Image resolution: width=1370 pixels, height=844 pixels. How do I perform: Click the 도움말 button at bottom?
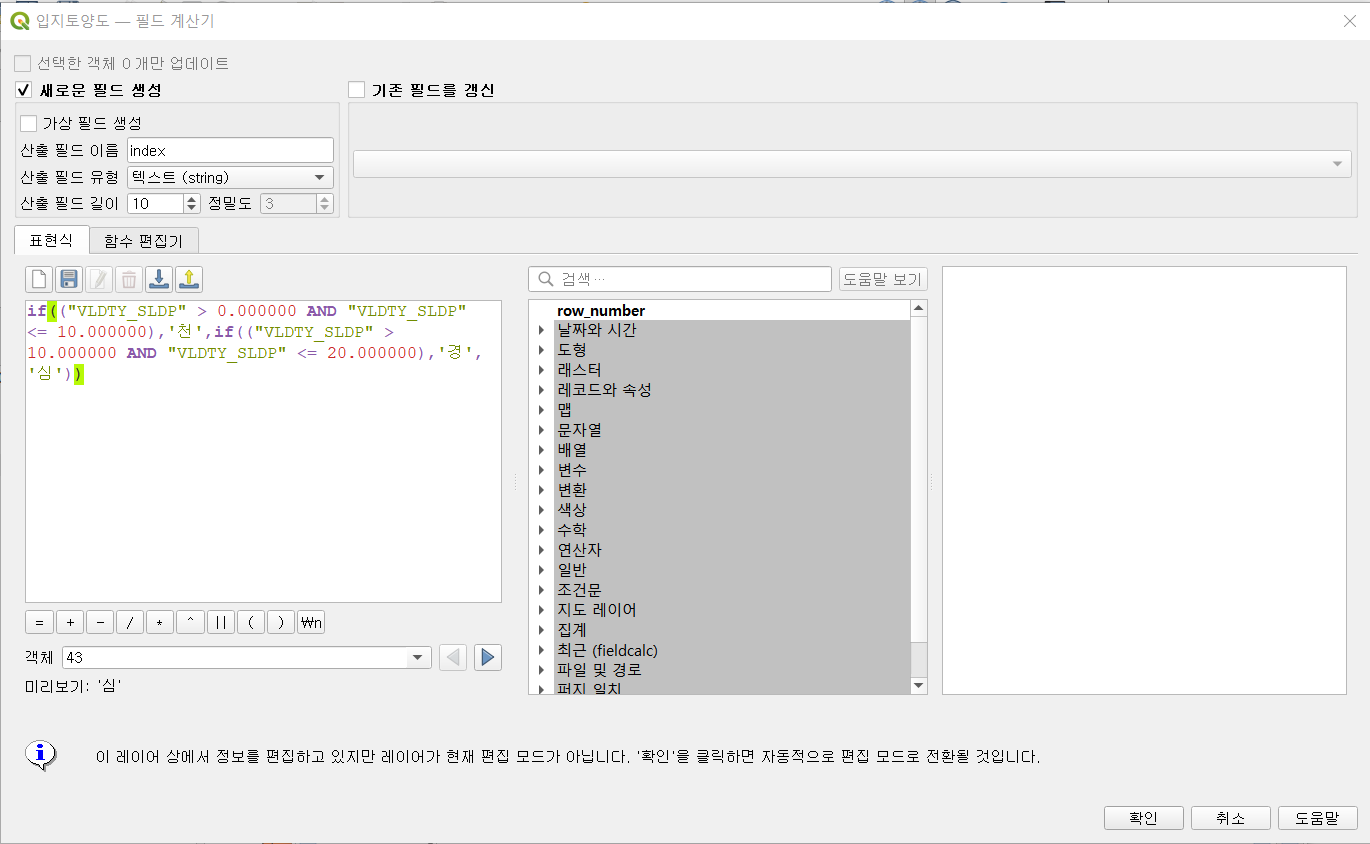(x=1318, y=818)
